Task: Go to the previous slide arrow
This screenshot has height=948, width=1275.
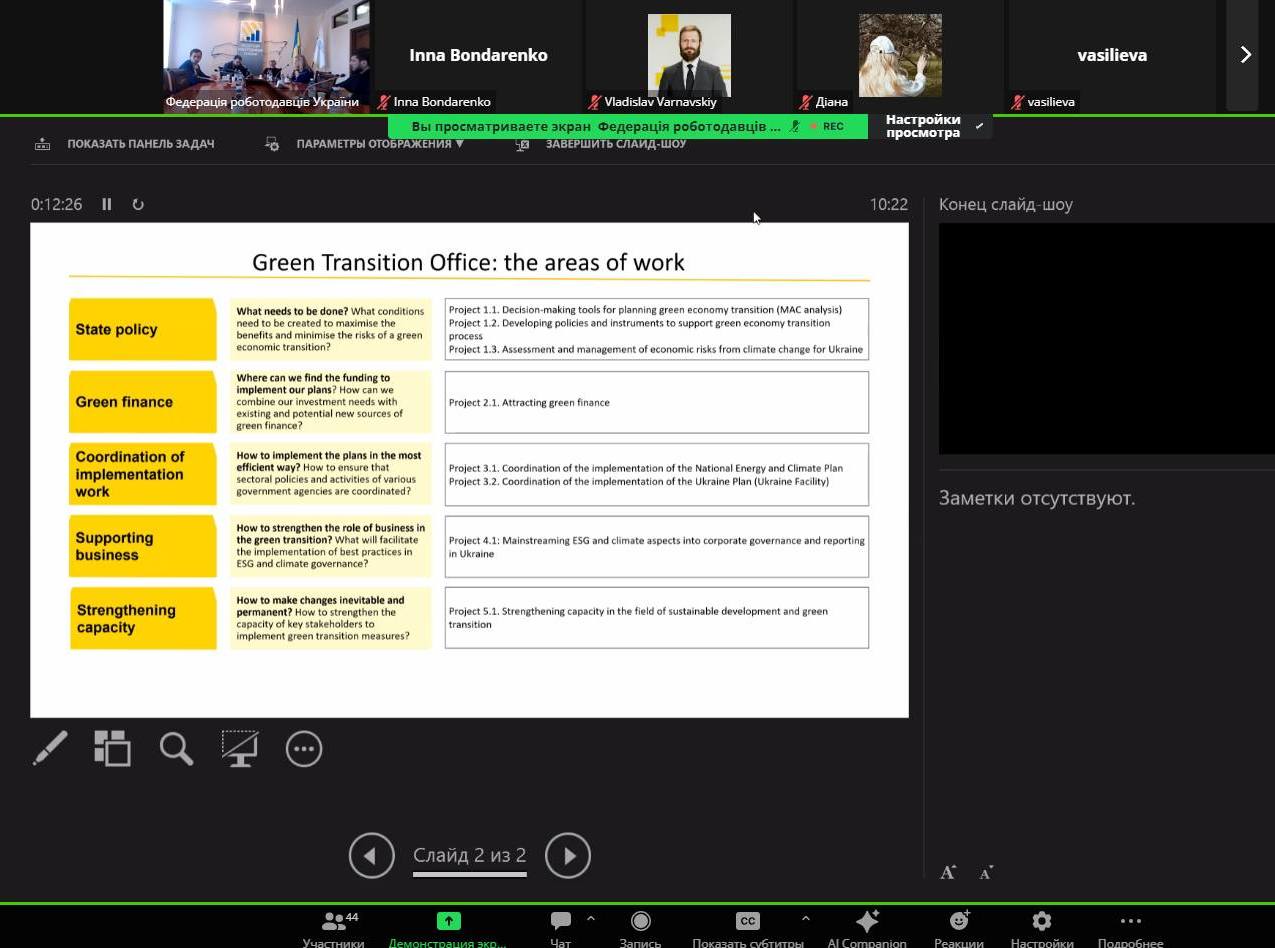Action: pyautogui.click(x=371, y=856)
